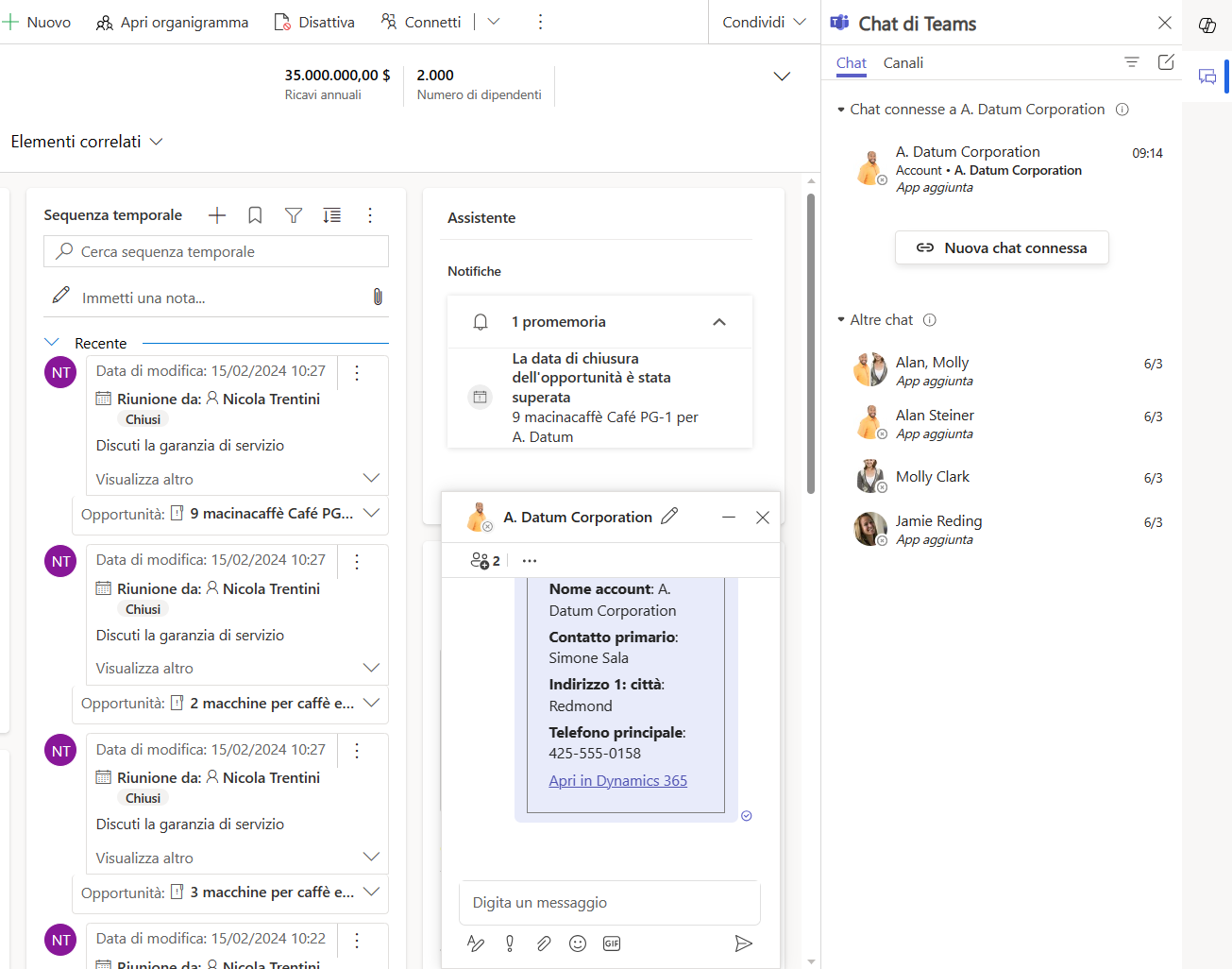Click the promemoria bell icon
This screenshot has width=1232, height=969.
coord(481,322)
